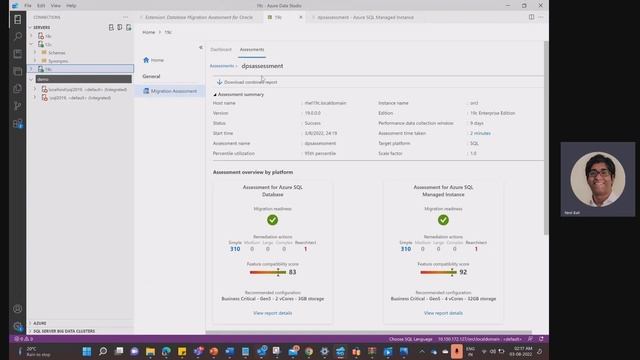Expand SQL SERVER BIG DATA CLUSTERS section
The height and width of the screenshot is (360, 640).
point(30,331)
